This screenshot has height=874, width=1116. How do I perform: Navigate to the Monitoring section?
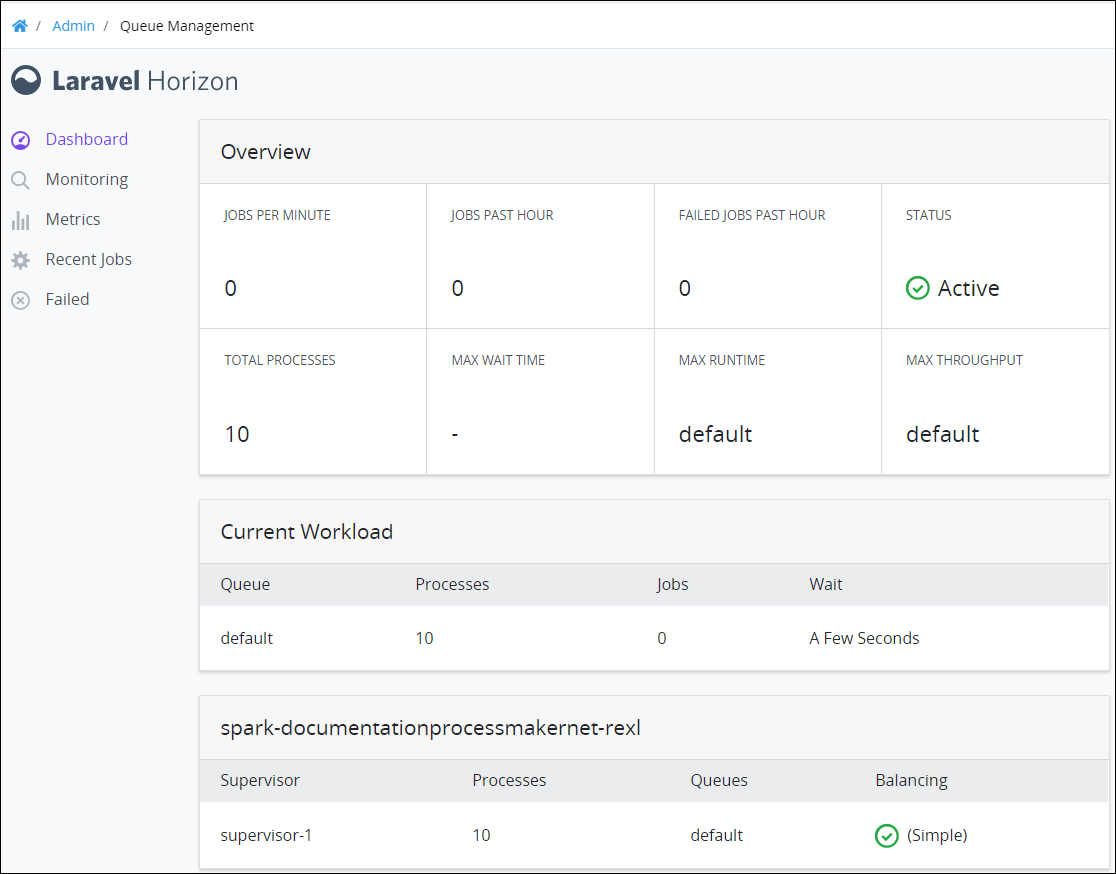[86, 179]
